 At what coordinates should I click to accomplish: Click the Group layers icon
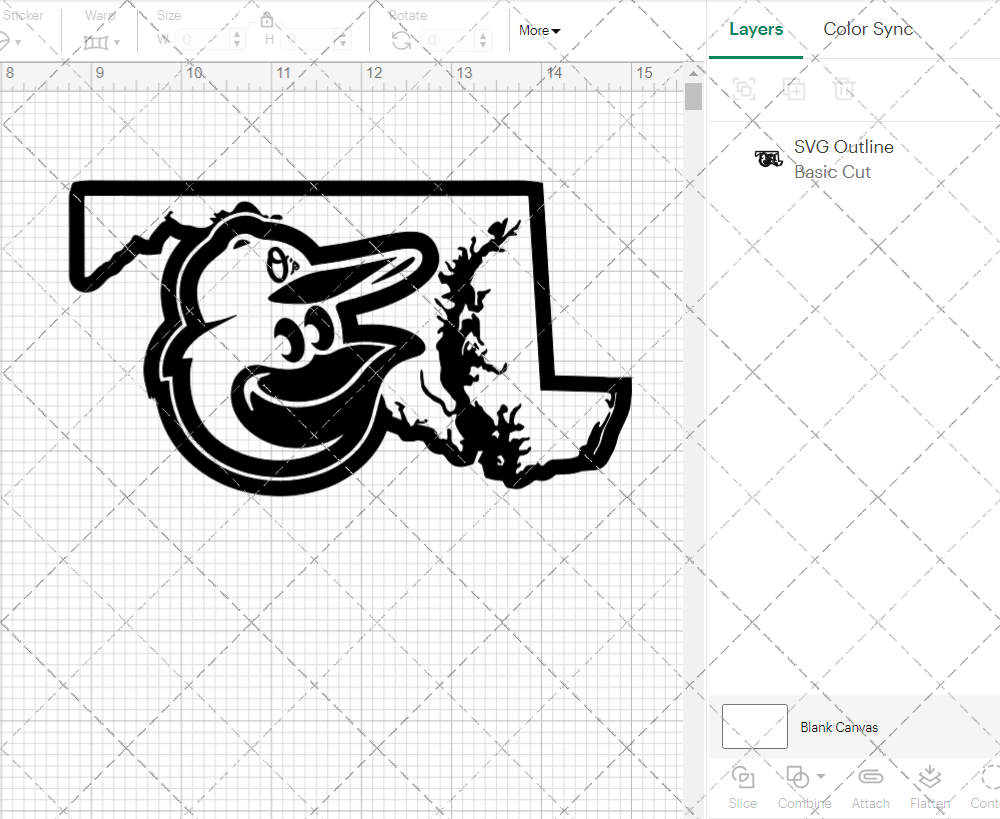pyautogui.click(x=743, y=89)
